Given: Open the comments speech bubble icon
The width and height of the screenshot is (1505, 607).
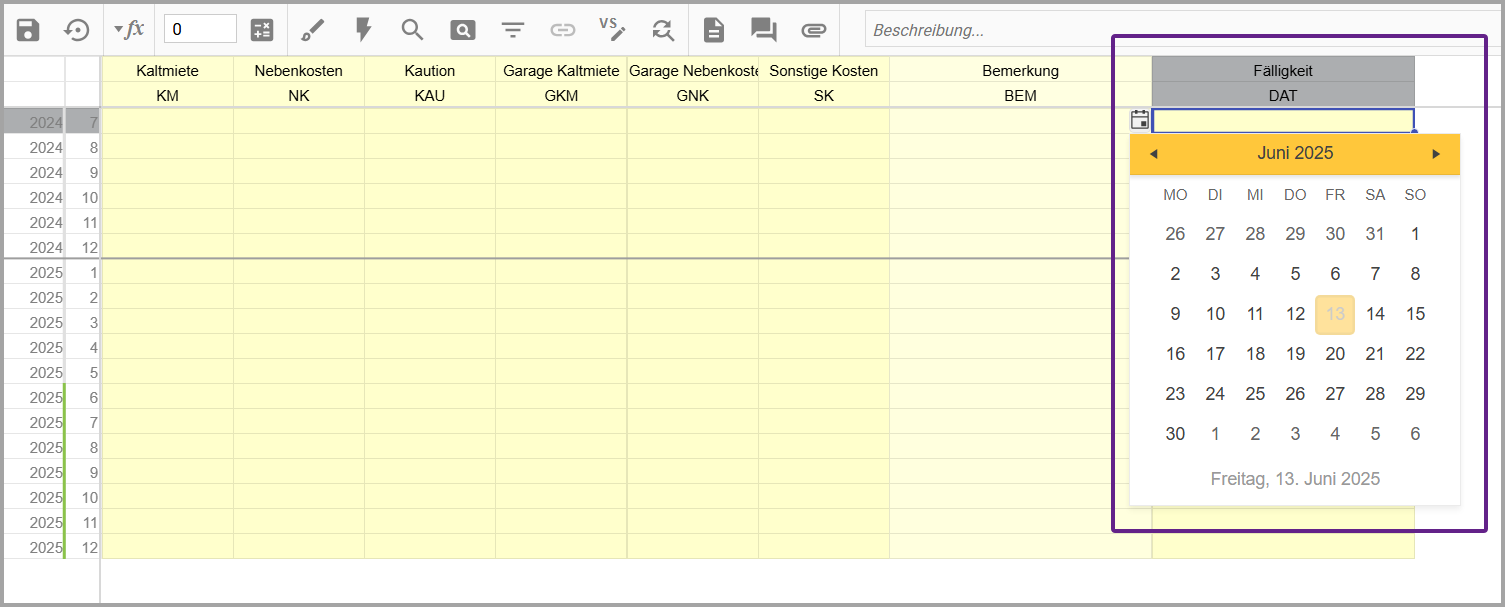Looking at the screenshot, I should [764, 30].
